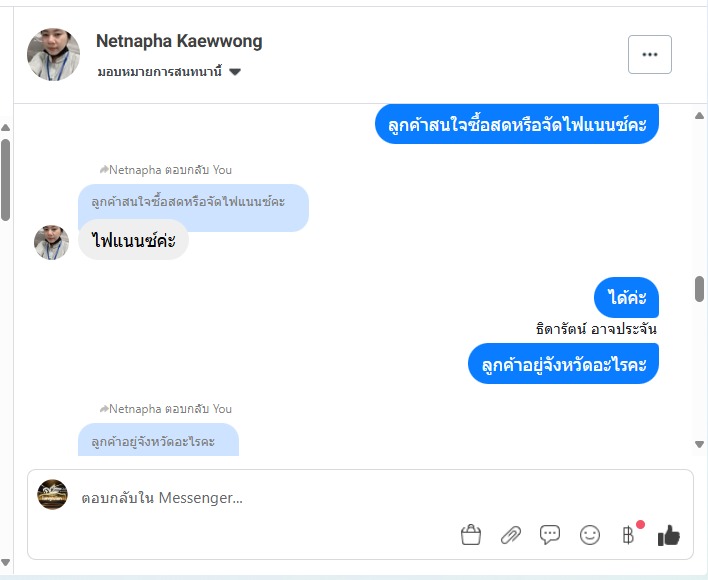Click the chat scroll-up arrow on left

point(5,128)
